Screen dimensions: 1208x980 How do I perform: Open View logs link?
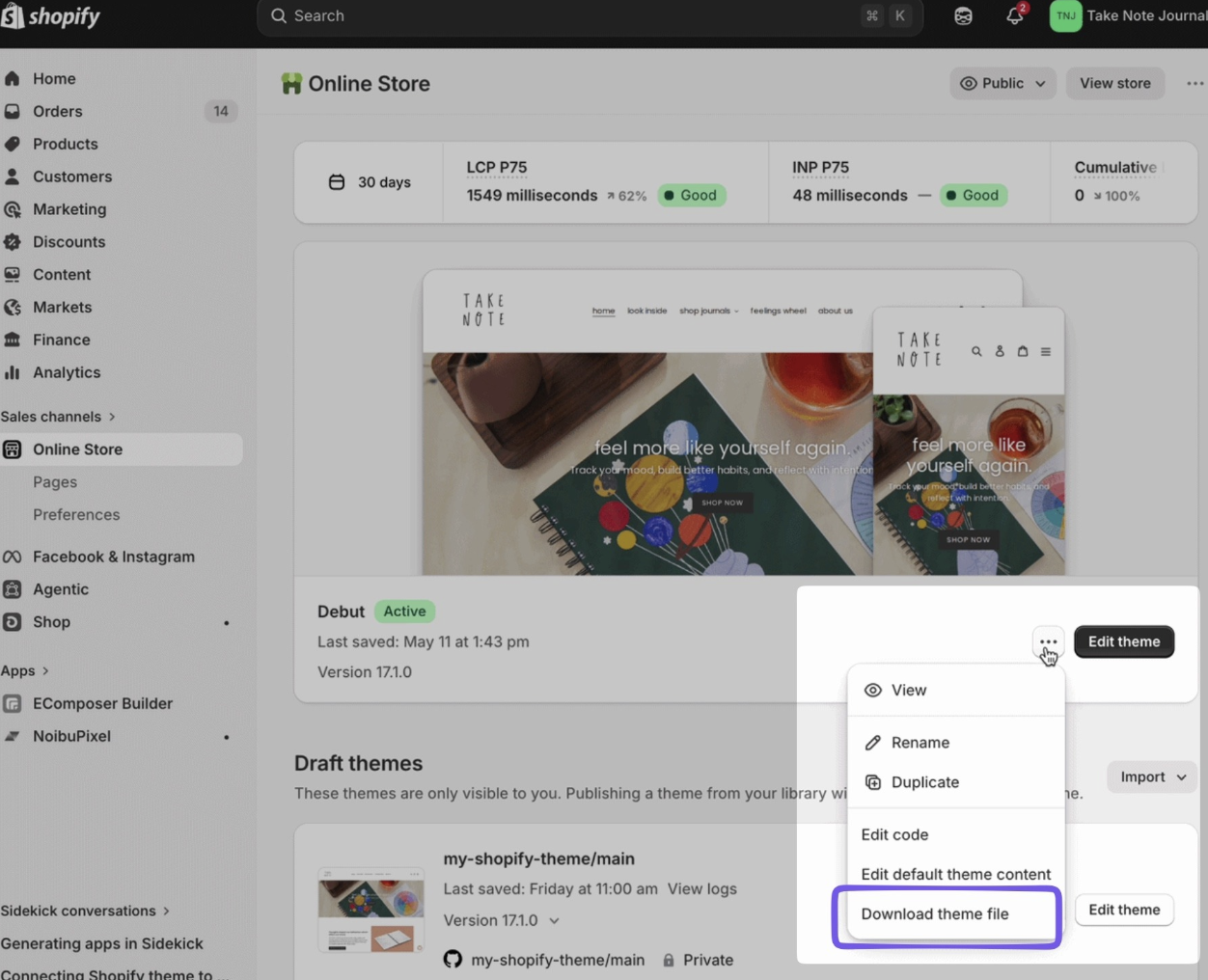click(701, 889)
